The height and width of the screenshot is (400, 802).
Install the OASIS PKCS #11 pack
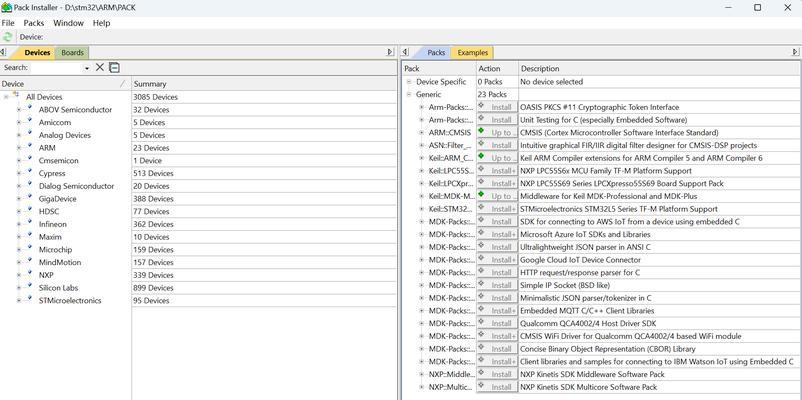(x=497, y=107)
